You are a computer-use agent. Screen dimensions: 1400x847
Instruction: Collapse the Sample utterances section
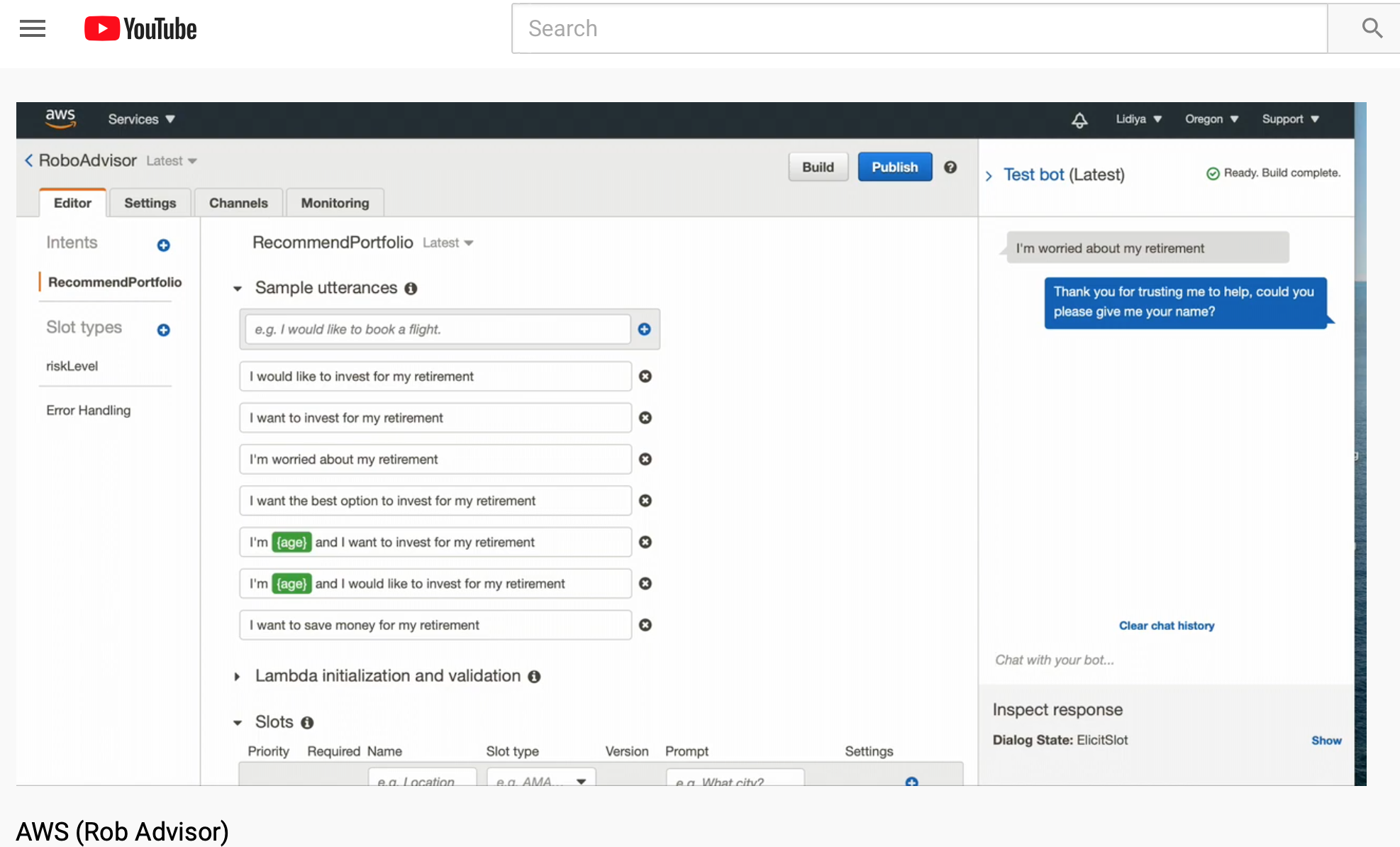pos(238,289)
